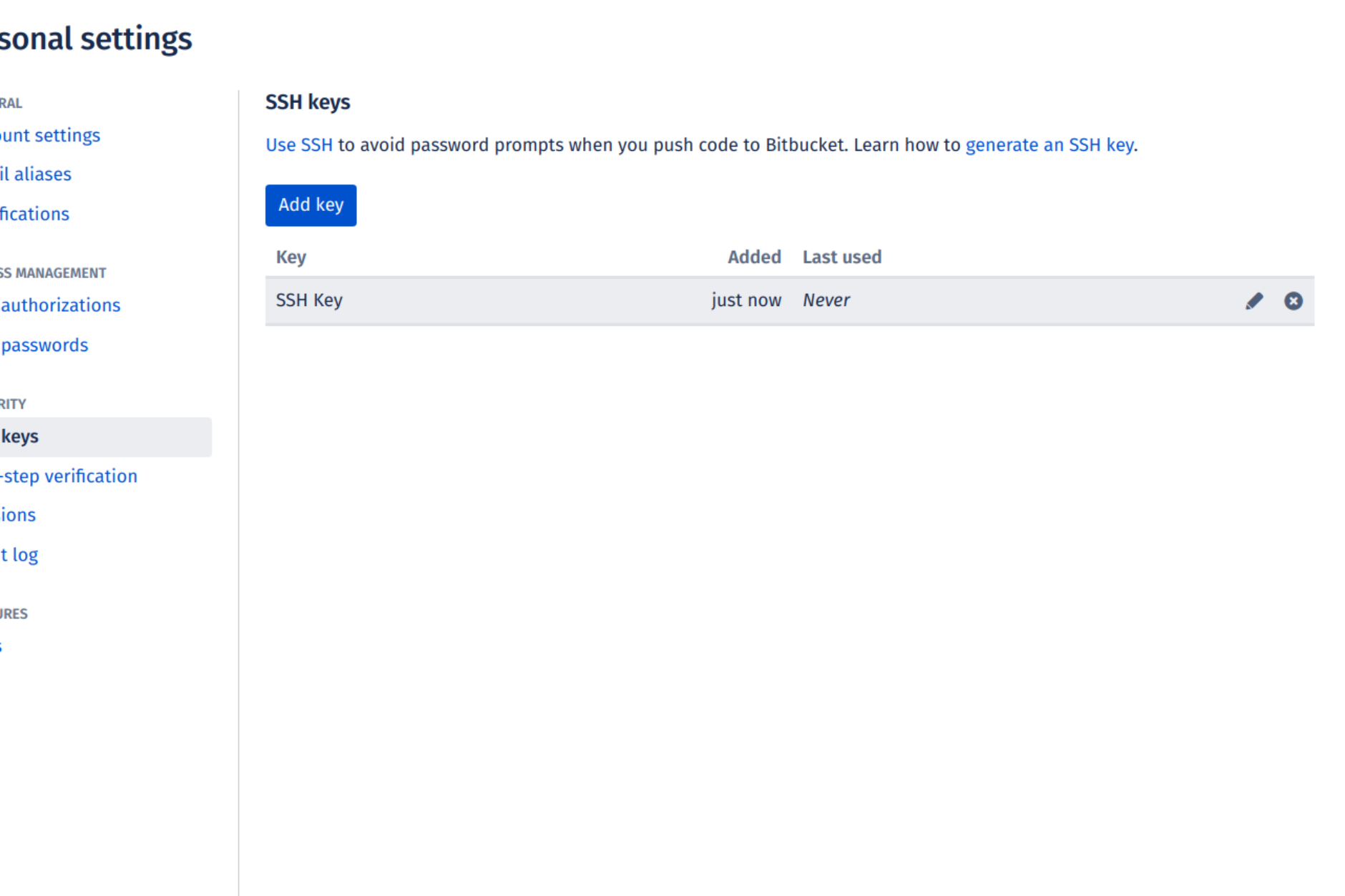1345x896 pixels.
Task: Click the Add key button
Action: 310,205
